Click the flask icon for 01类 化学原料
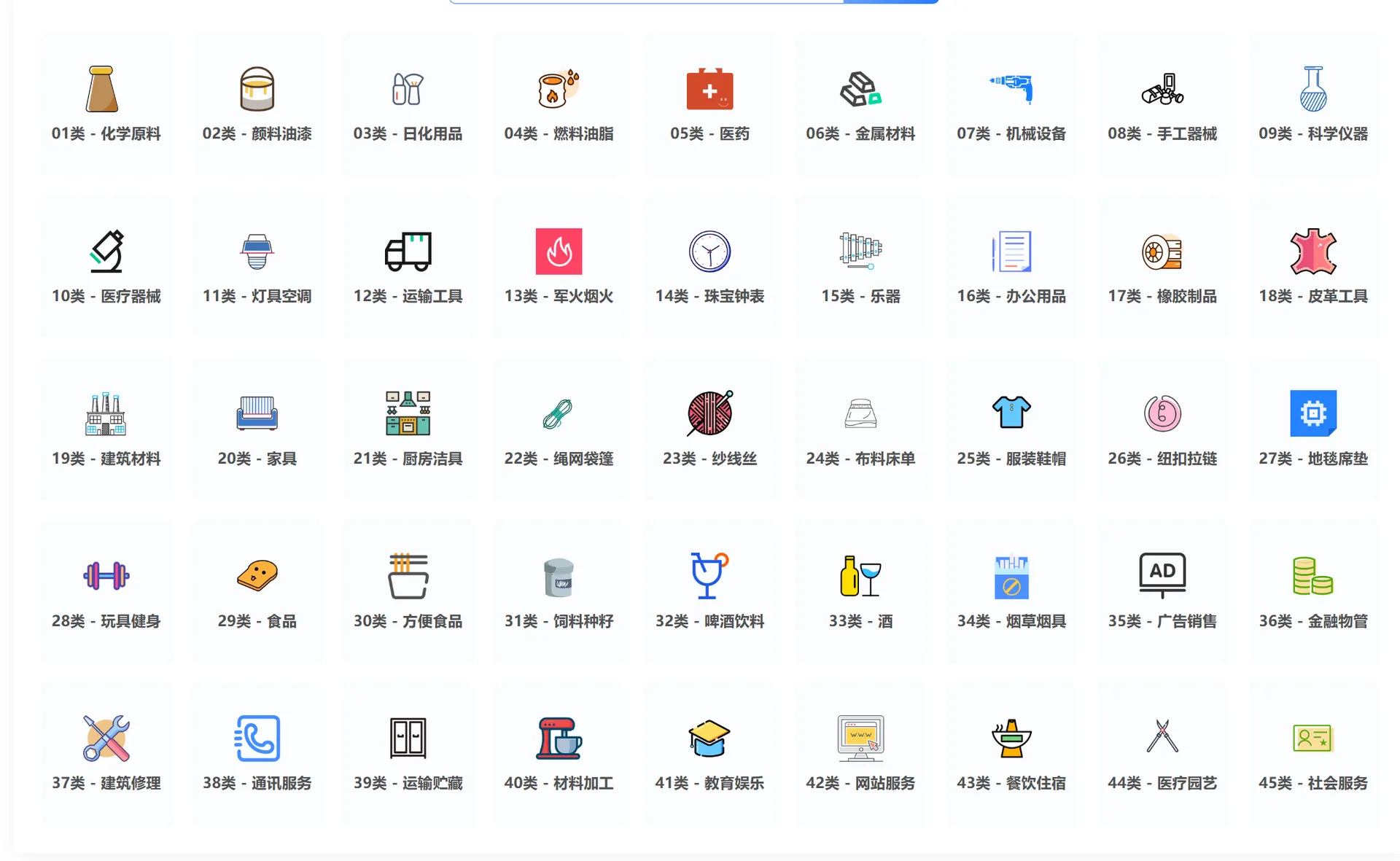Viewport: 1400px width, 861px height. point(102,89)
